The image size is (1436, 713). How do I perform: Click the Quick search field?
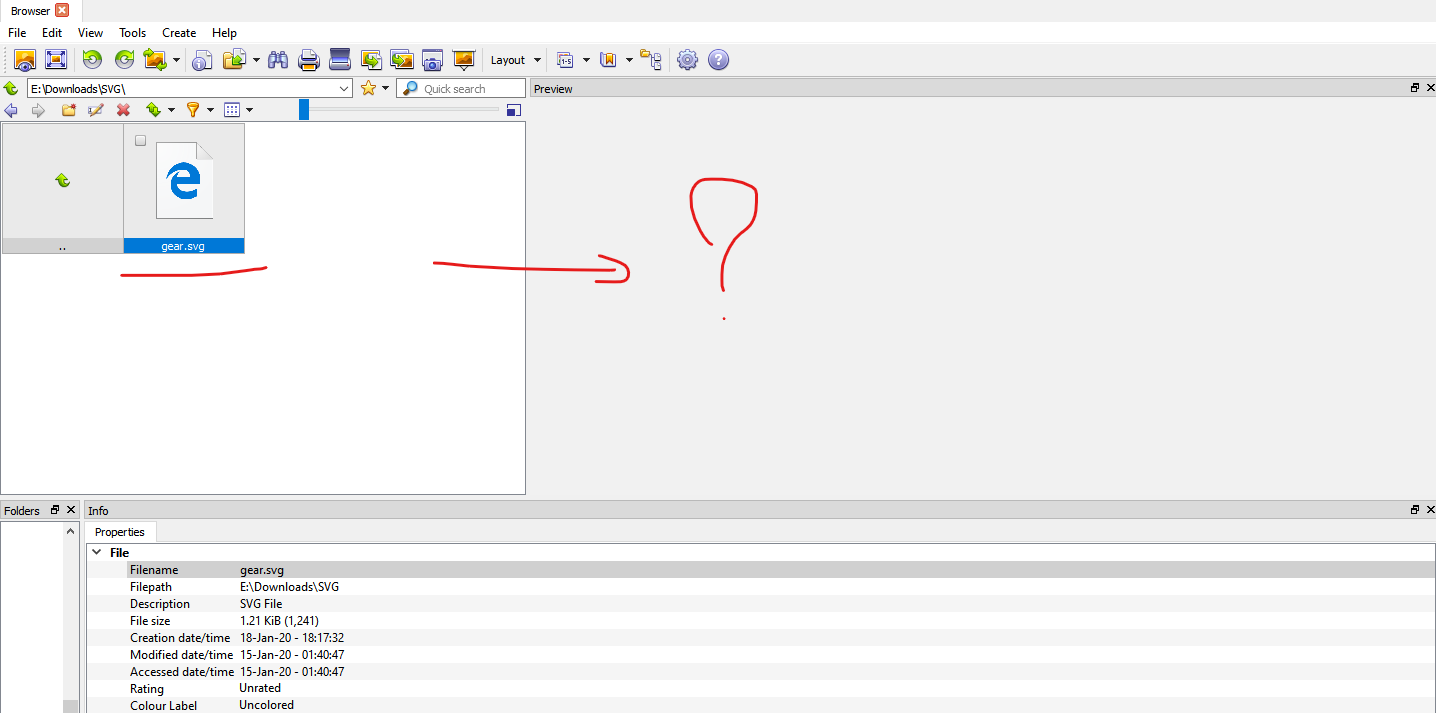[460, 89]
